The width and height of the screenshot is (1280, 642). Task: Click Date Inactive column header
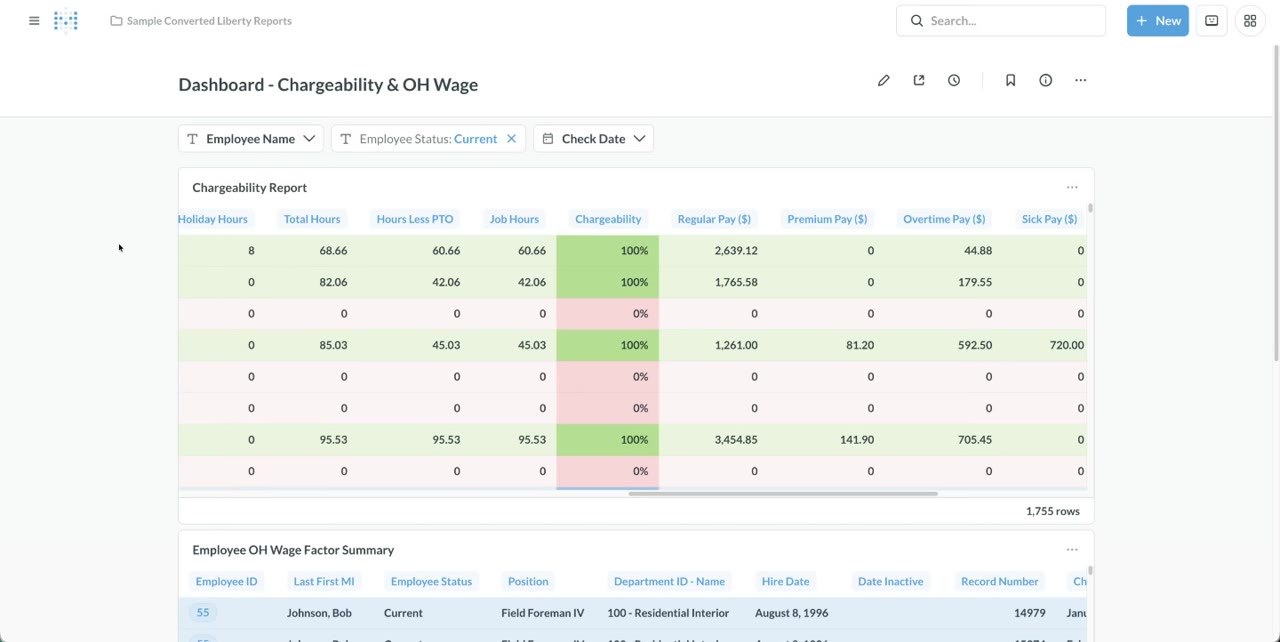(x=890, y=581)
